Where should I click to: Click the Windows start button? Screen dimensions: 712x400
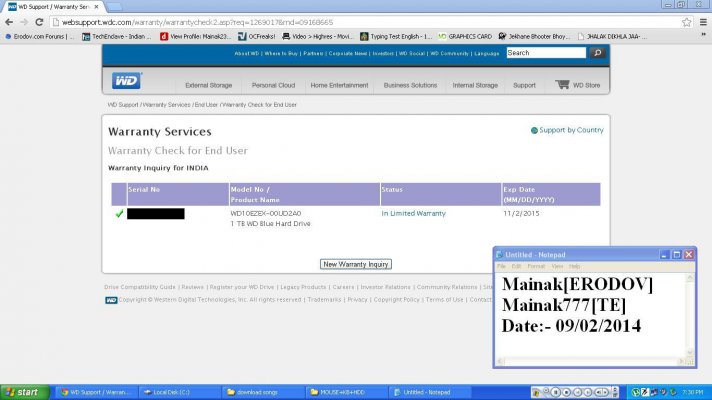coord(25,392)
